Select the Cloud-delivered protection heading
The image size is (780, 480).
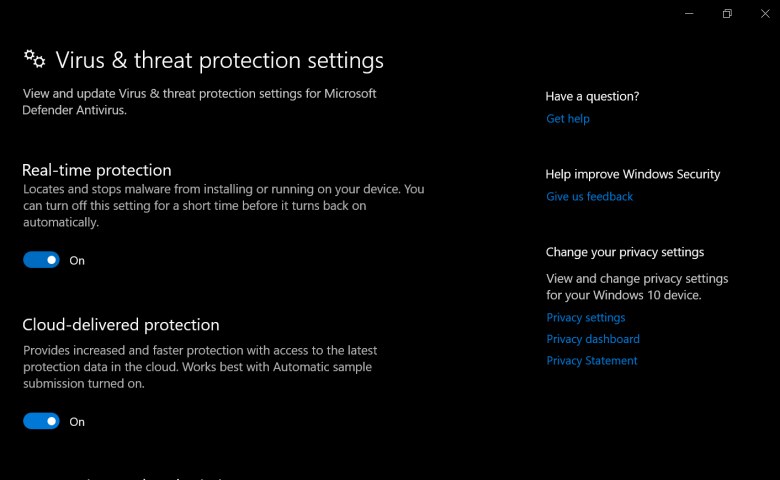coord(121,325)
